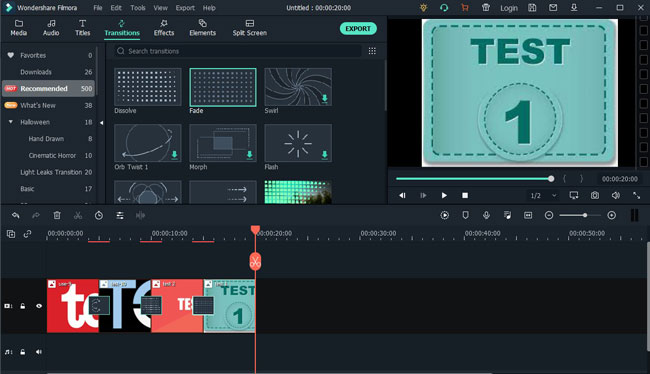The width and height of the screenshot is (650, 374).
Task: Open the Help menu
Action: 209,8
